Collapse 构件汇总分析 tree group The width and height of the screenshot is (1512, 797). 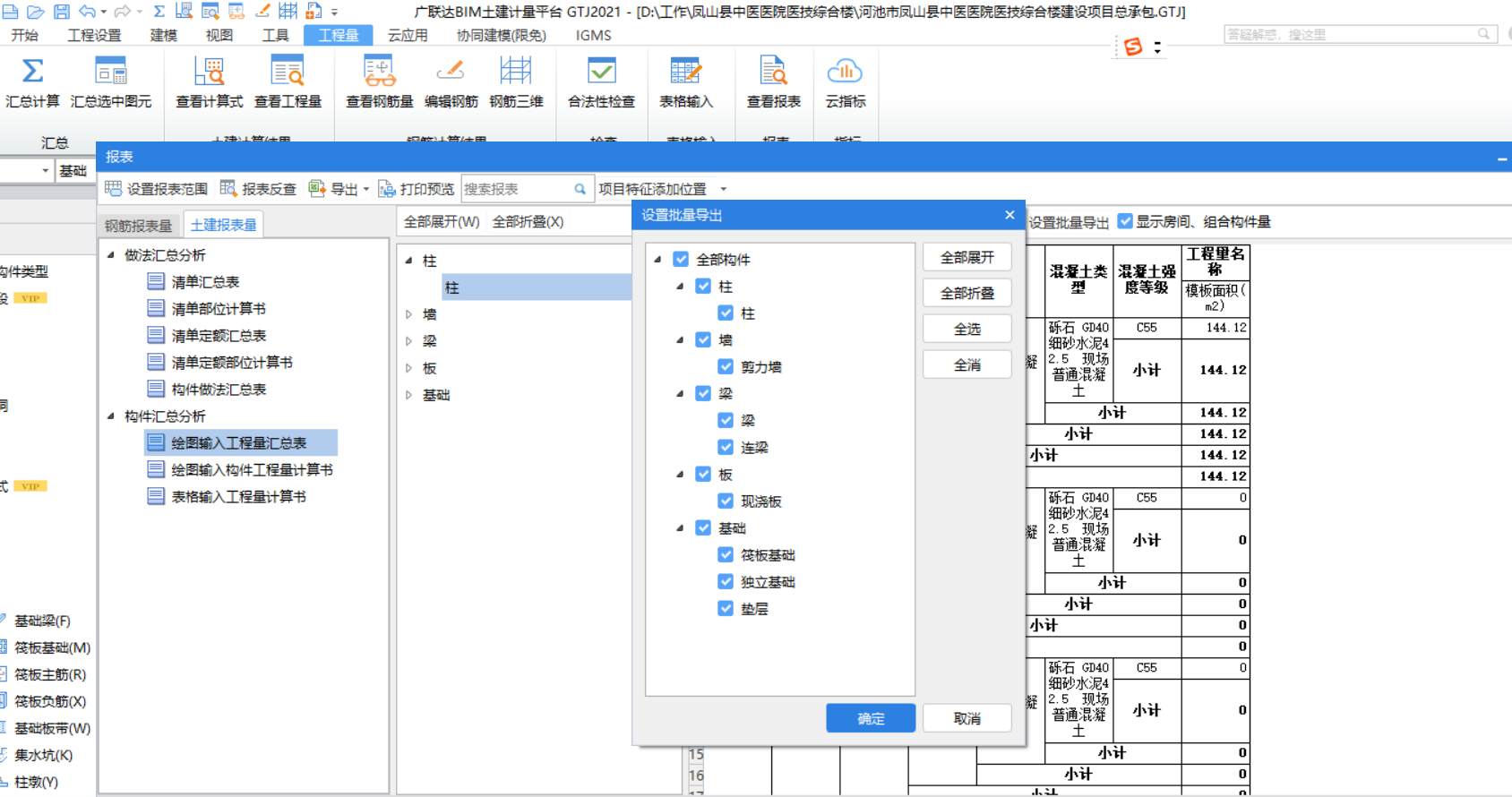(x=111, y=416)
